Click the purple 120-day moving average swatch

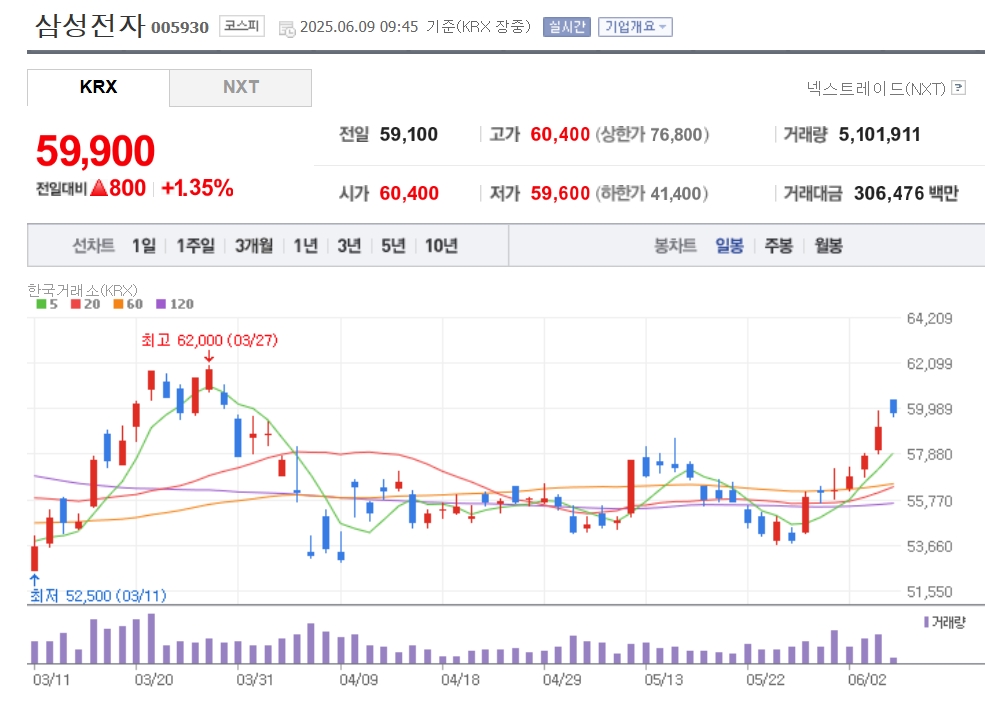coord(161,304)
